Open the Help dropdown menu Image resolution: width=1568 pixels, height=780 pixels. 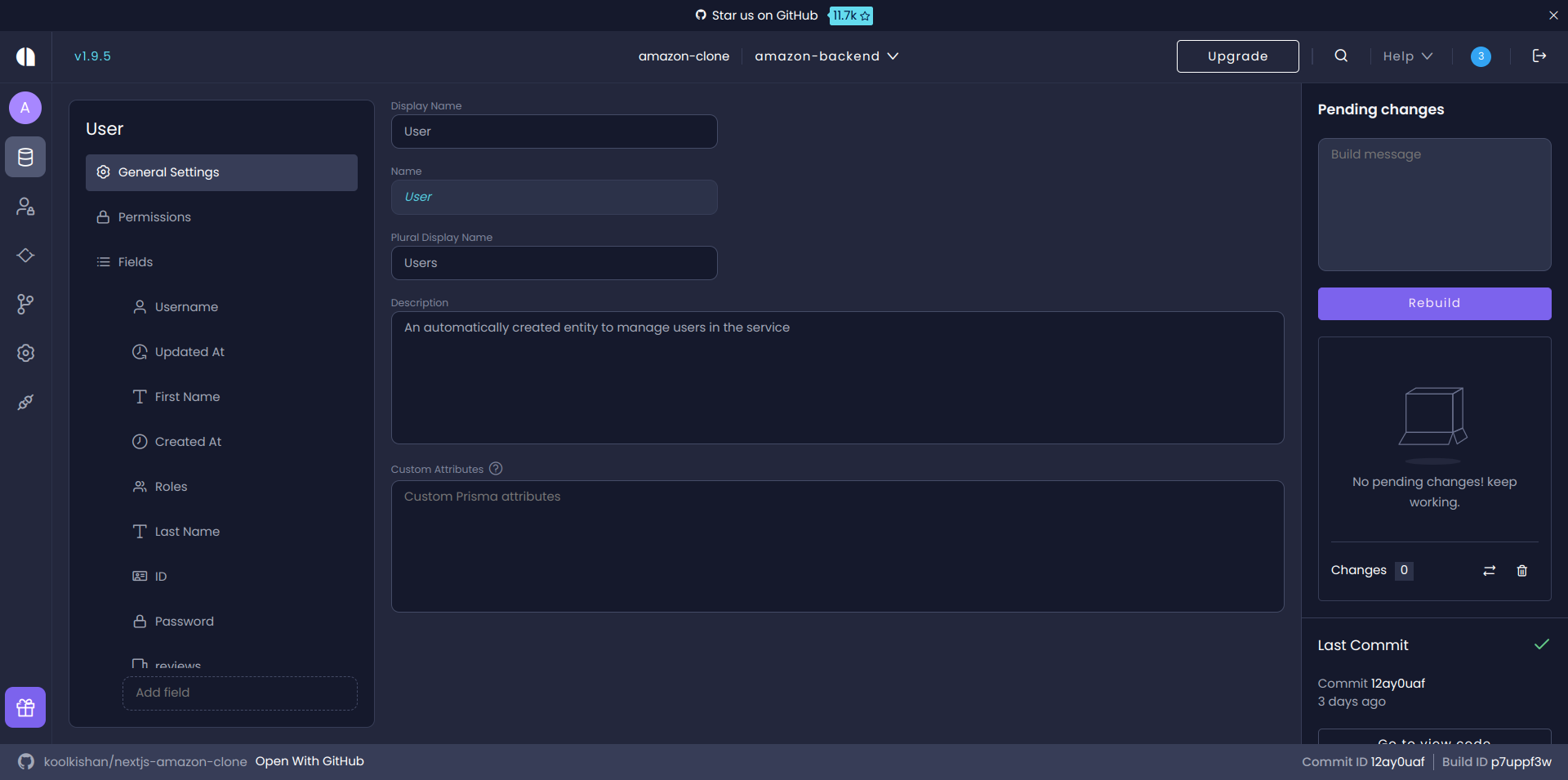point(1405,56)
